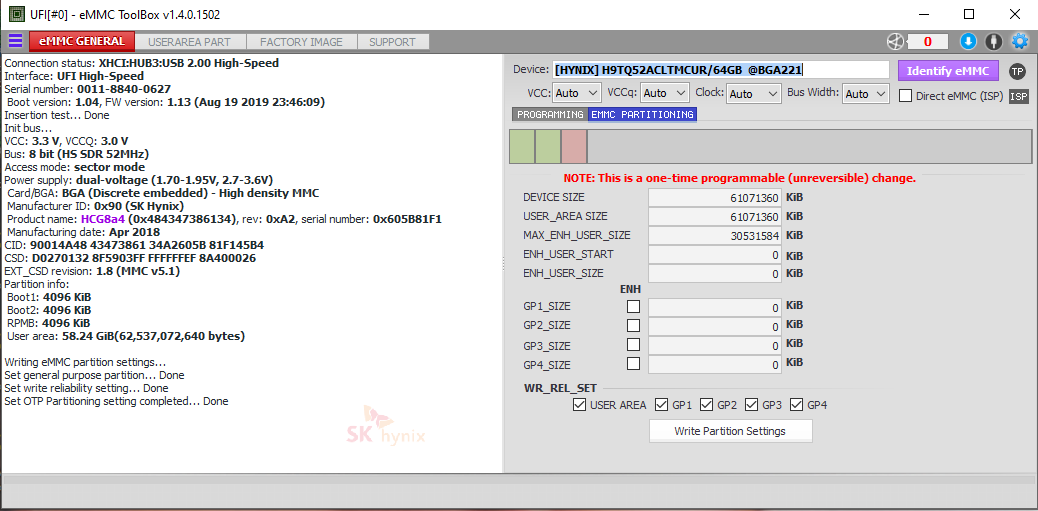
Task: Click the MAX_ENH_USER_SIZE value field
Action: click(x=715, y=236)
